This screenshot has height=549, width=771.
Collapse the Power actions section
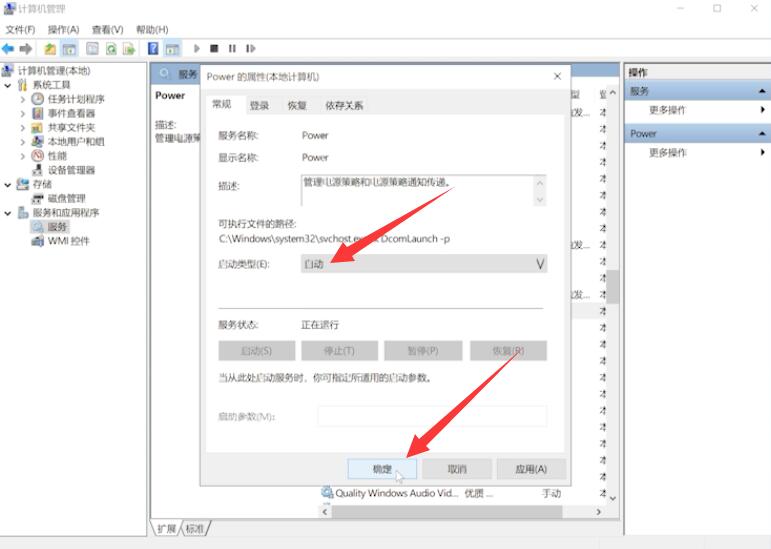pyautogui.click(x=762, y=134)
